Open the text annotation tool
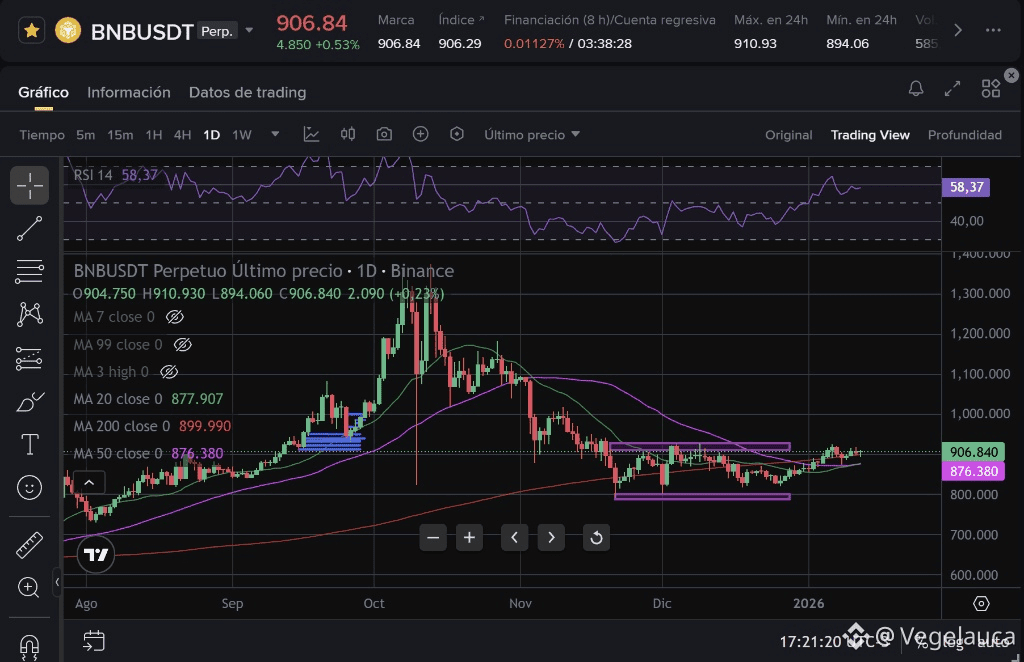This screenshot has height=662, width=1024. 29,444
